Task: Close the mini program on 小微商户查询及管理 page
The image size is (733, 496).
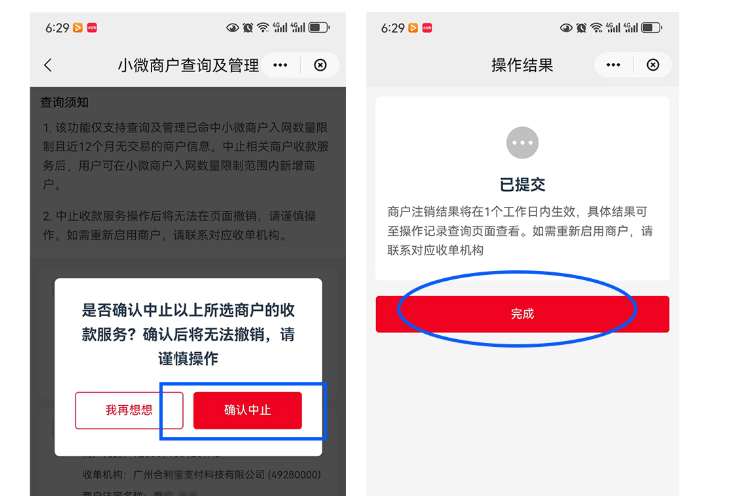Action: 320,65
